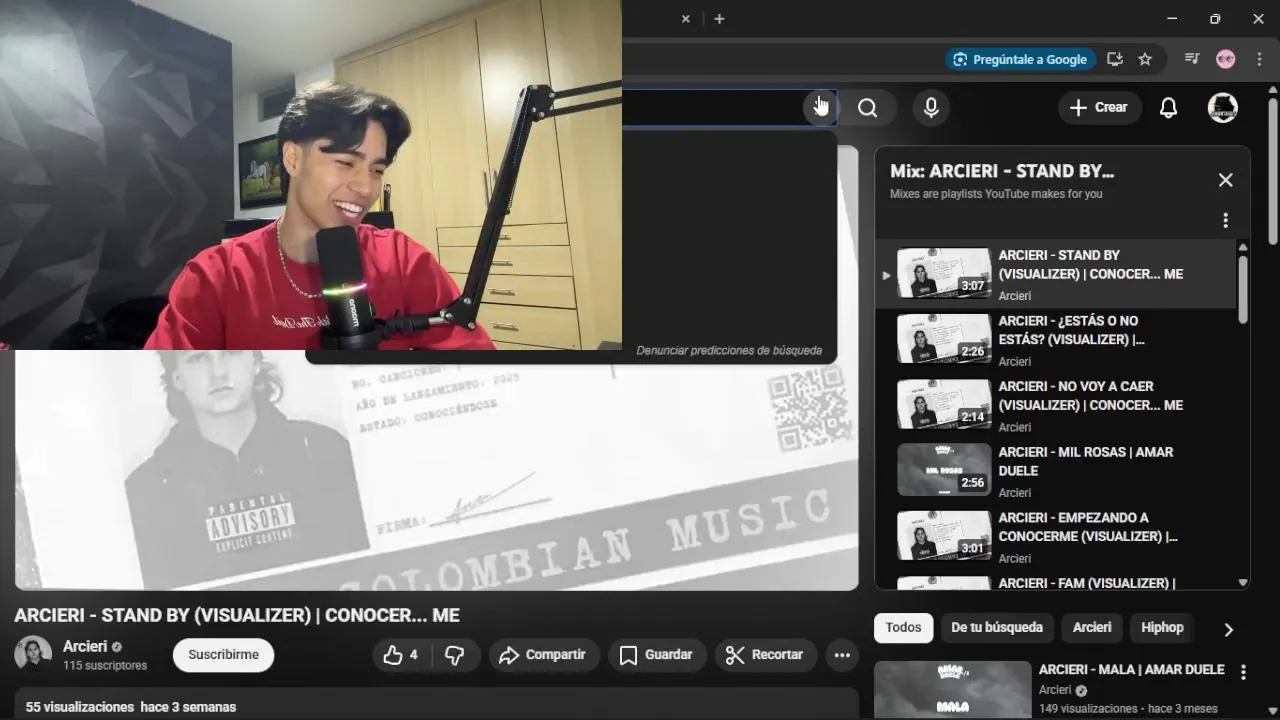Open options for ARCIERI - MALA video
This screenshot has height=720, width=1280.
tap(1243, 673)
